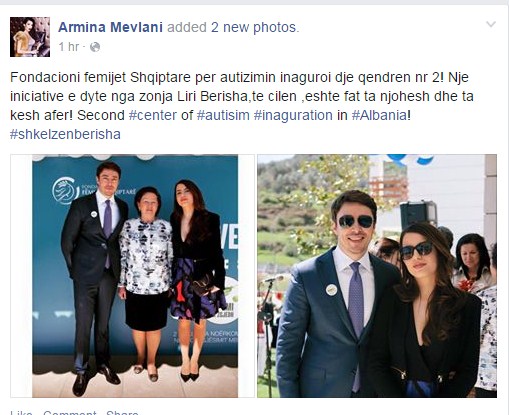Open Armina Mevlani's profile picture thumbnail
This screenshot has width=509, height=415.
click(30, 37)
